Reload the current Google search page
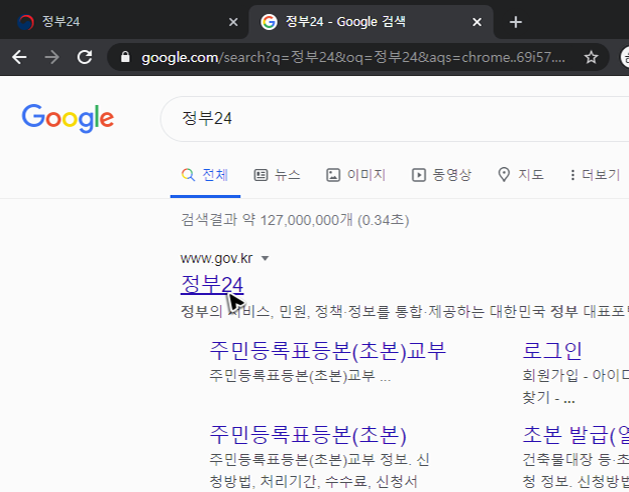Screen dimensions: 629x492 pos(85,57)
